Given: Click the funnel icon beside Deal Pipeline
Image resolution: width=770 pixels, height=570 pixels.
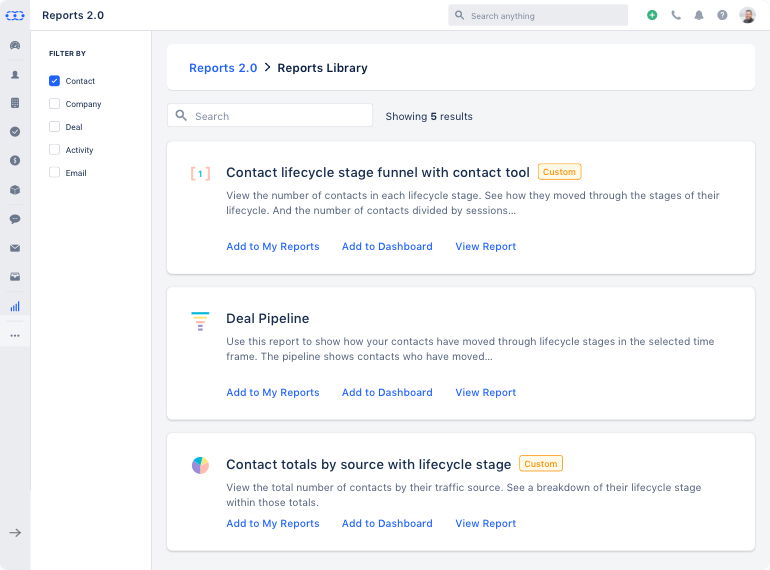Looking at the screenshot, I should [200, 321].
